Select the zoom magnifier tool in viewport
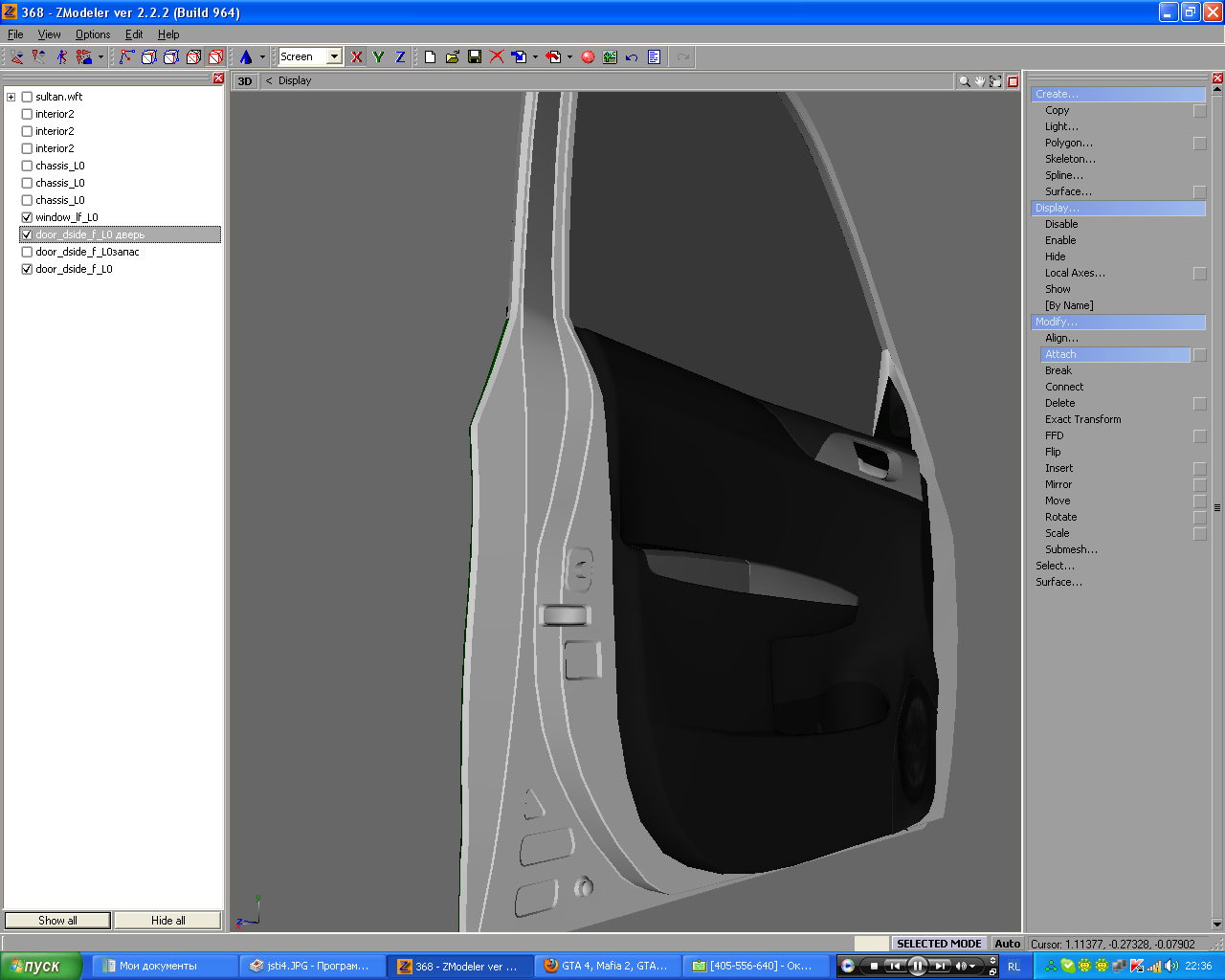This screenshot has height=980, width=1225. (x=965, y=81)
